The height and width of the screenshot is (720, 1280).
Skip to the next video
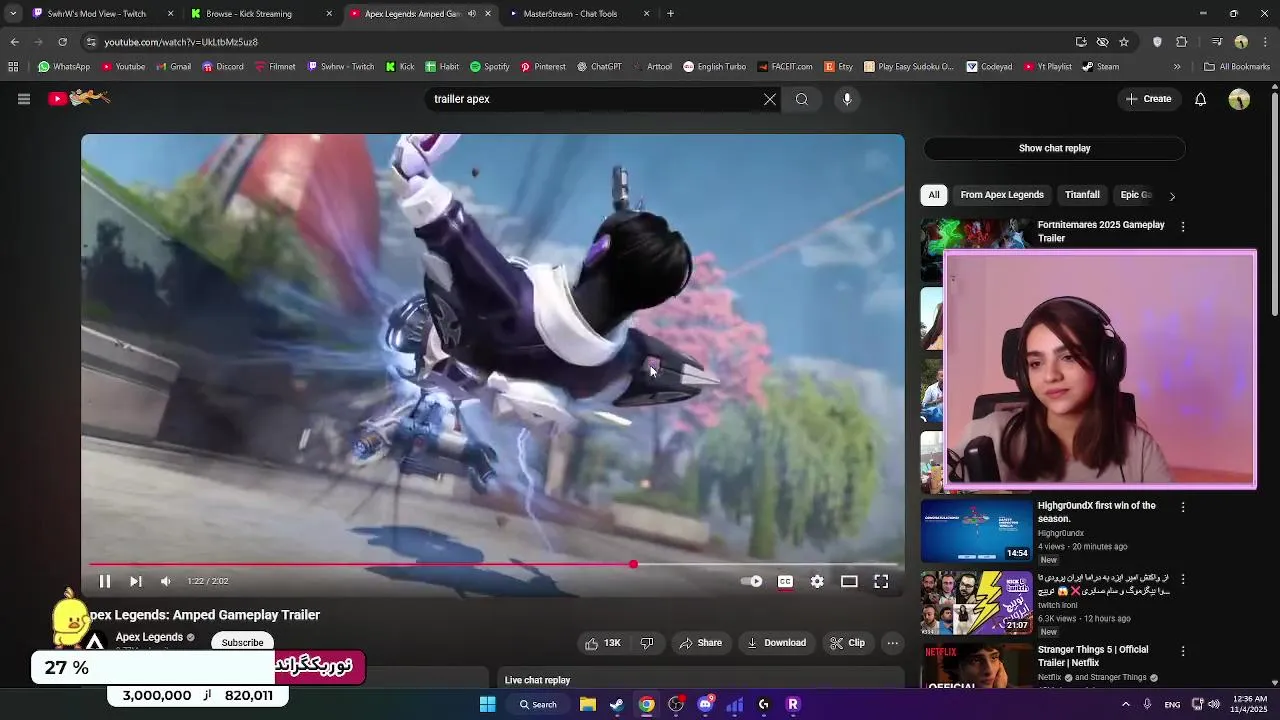tap(136, 581)
